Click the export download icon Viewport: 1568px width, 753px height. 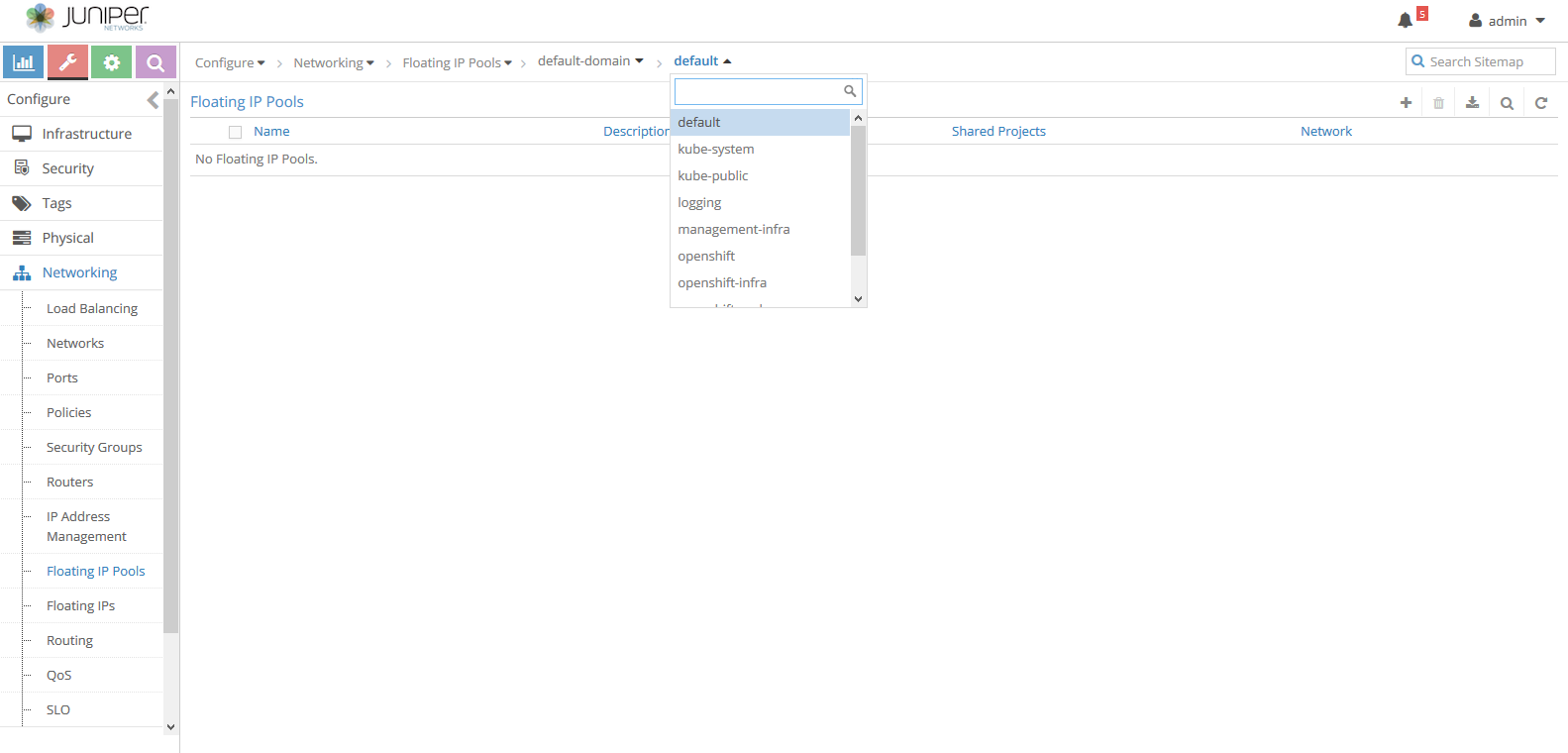tap(1473, 103)
